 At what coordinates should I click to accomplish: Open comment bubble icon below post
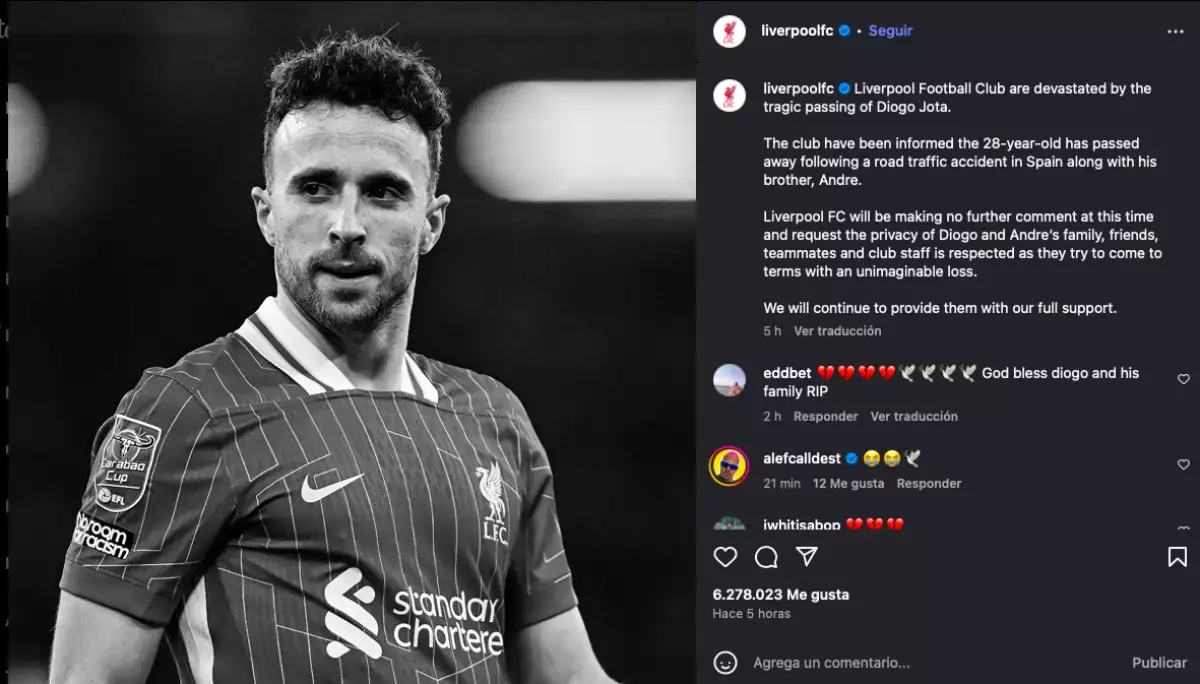(766, 557)
